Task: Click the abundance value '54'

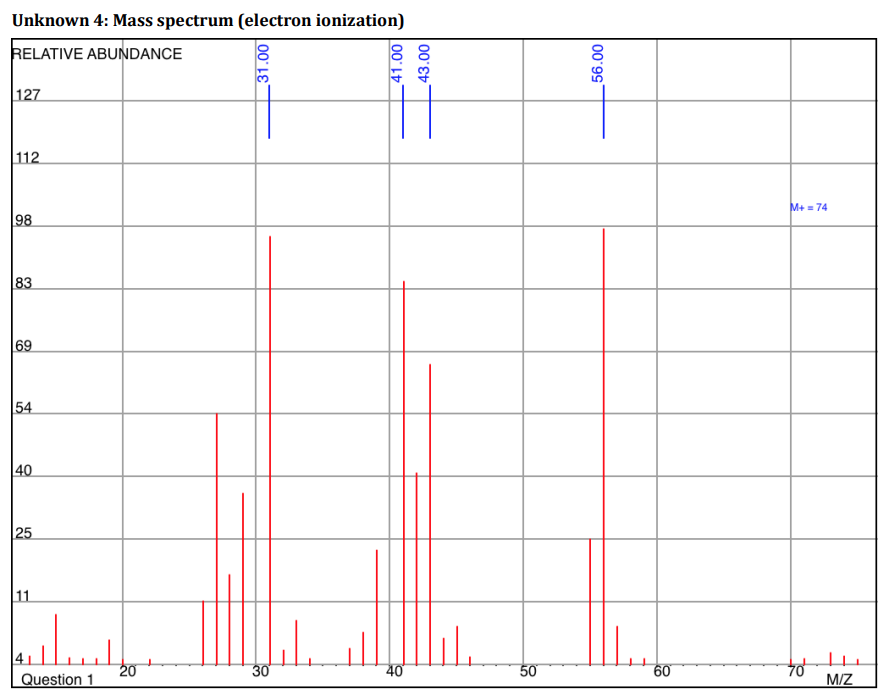Action: click(23, 408)
